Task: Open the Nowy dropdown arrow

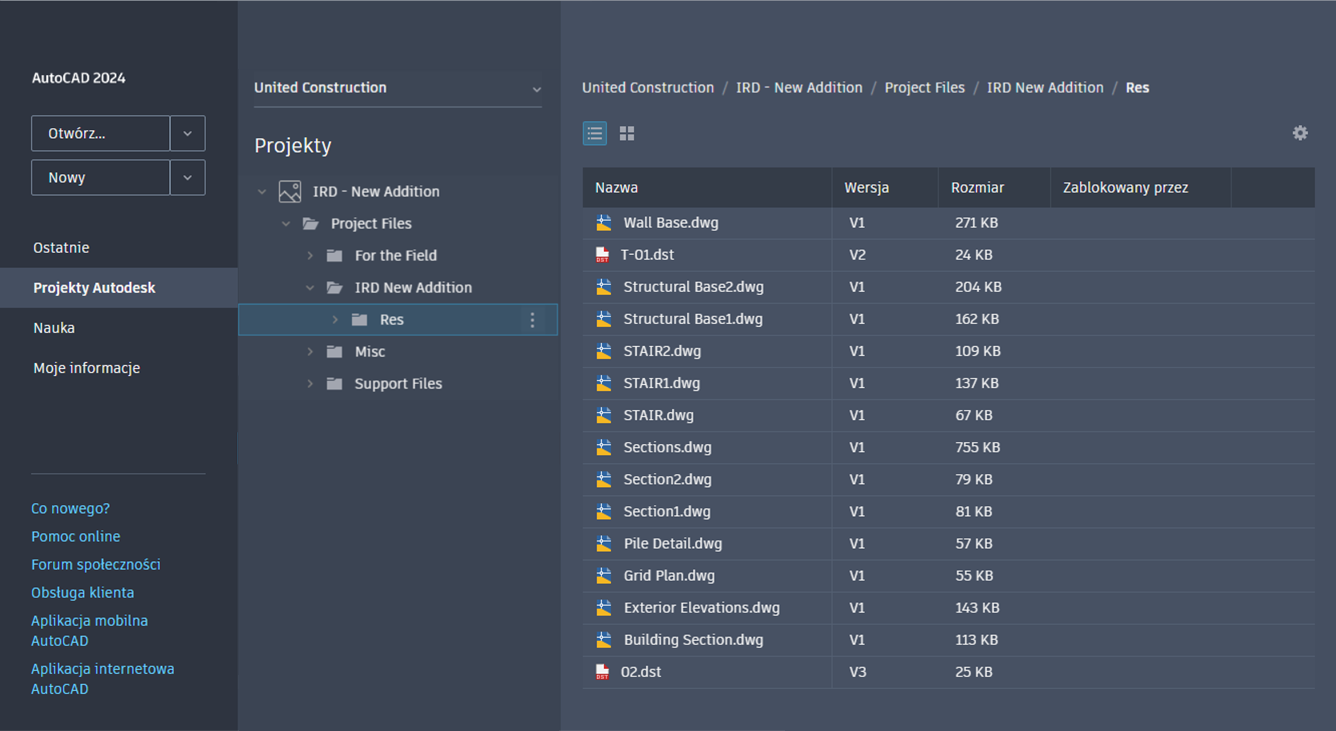Action: click(187, 177)
